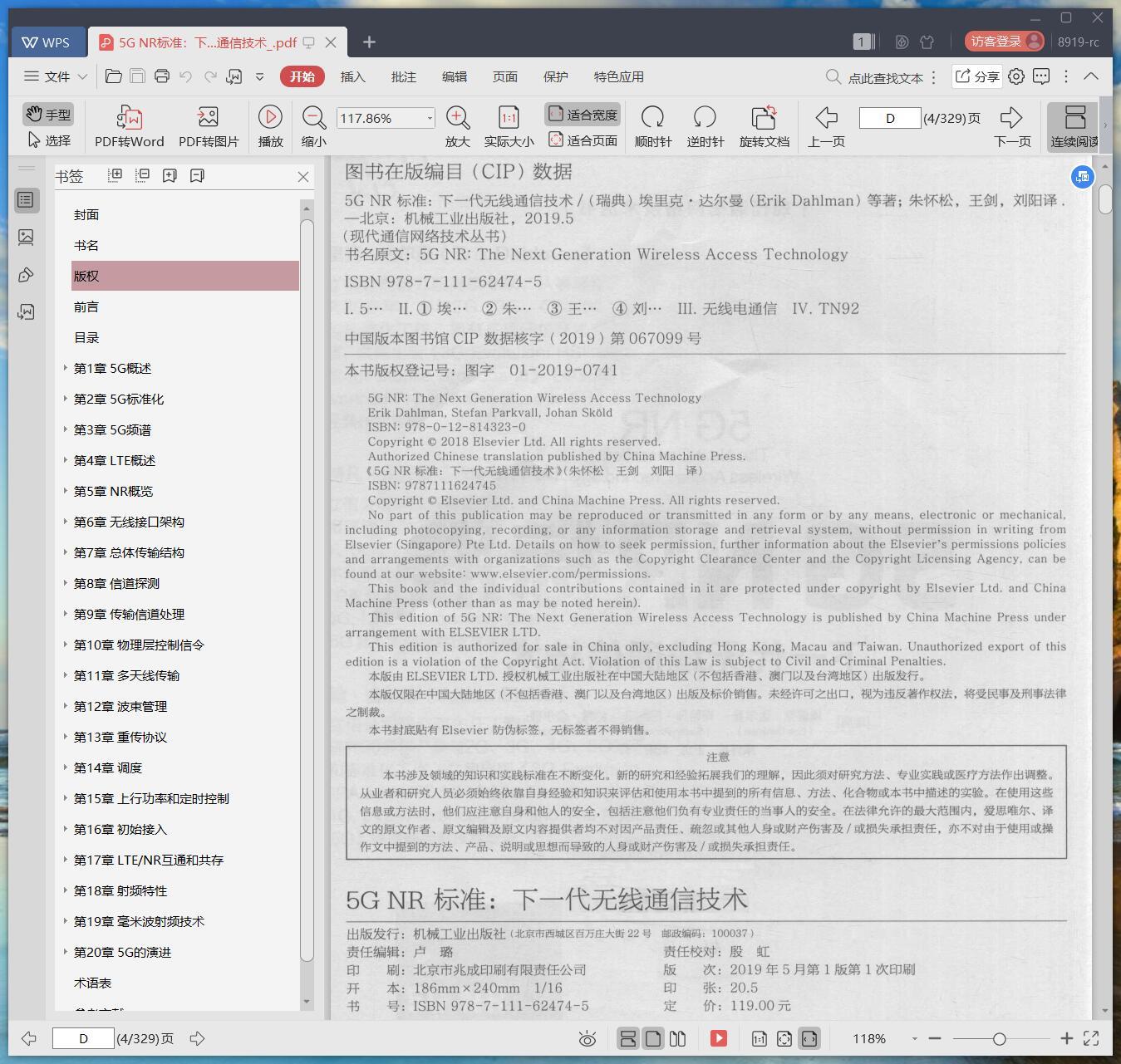The width and height of the screenshot is (1121, 1064).
Task: Click the 开始 ribbon button
Action: point(302,76)
